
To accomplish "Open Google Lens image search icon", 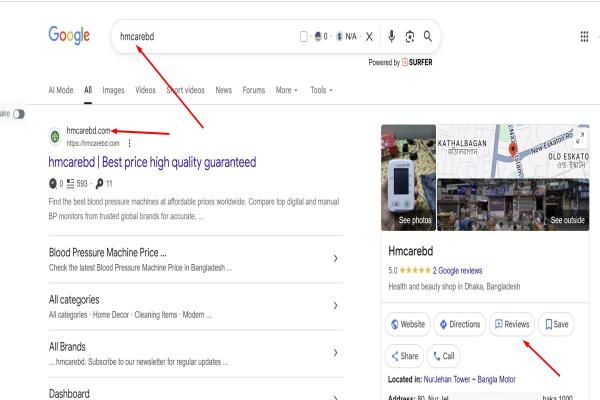I will (410, 37).
